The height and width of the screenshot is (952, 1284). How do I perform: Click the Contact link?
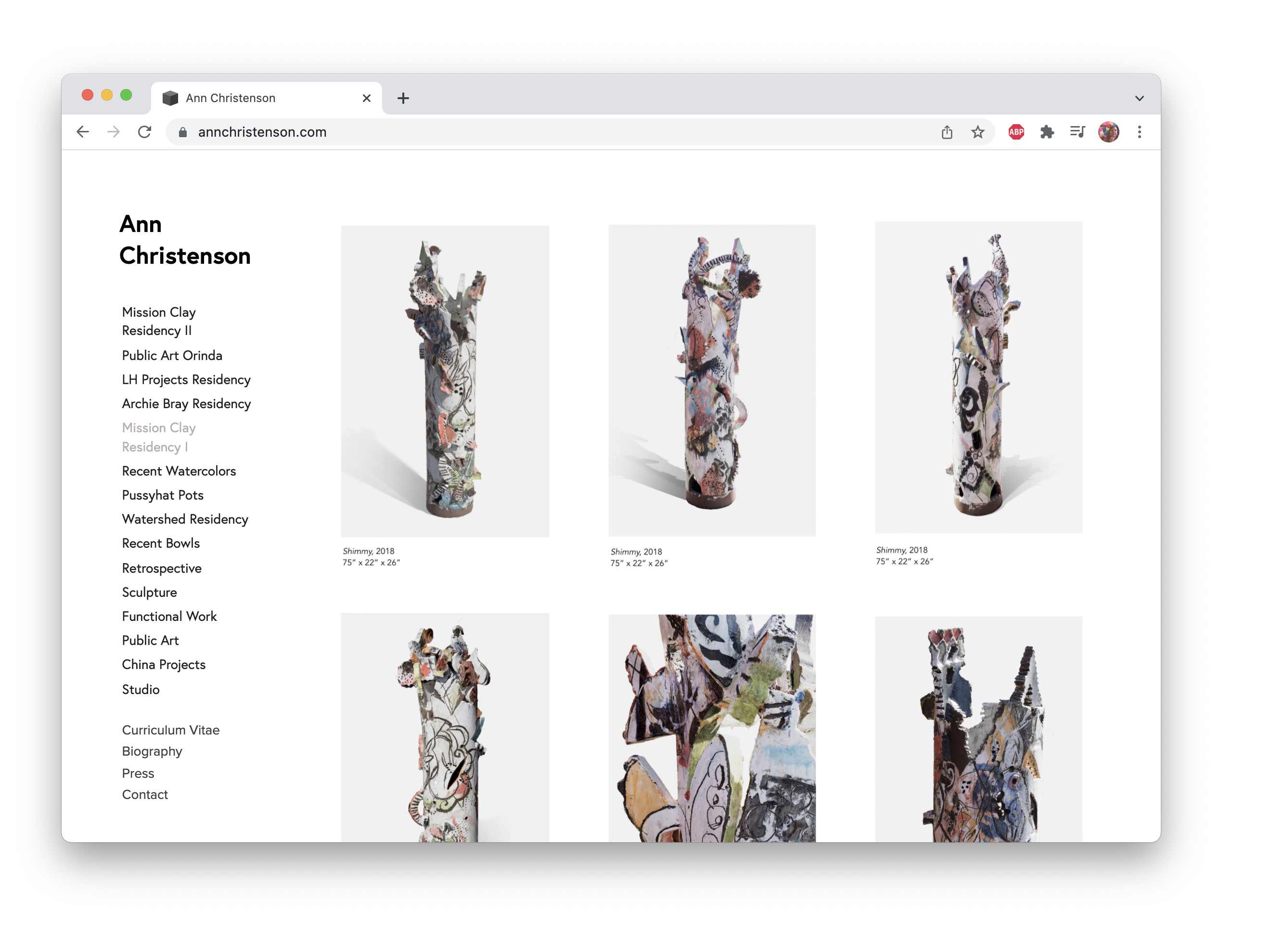pyautogui.click(x=145, y=795)
